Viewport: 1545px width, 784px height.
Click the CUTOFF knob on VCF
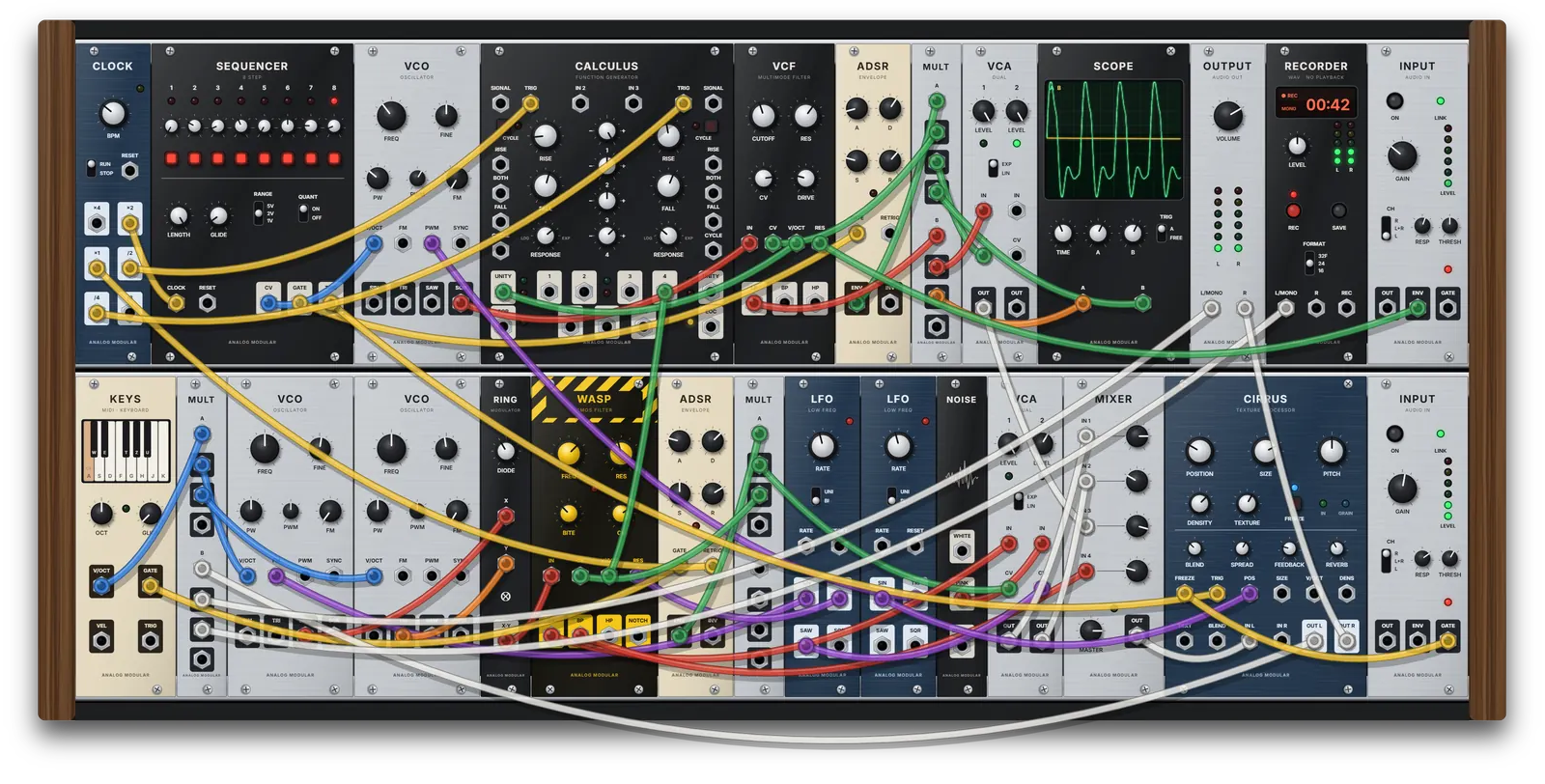click(x=763, y=116)
